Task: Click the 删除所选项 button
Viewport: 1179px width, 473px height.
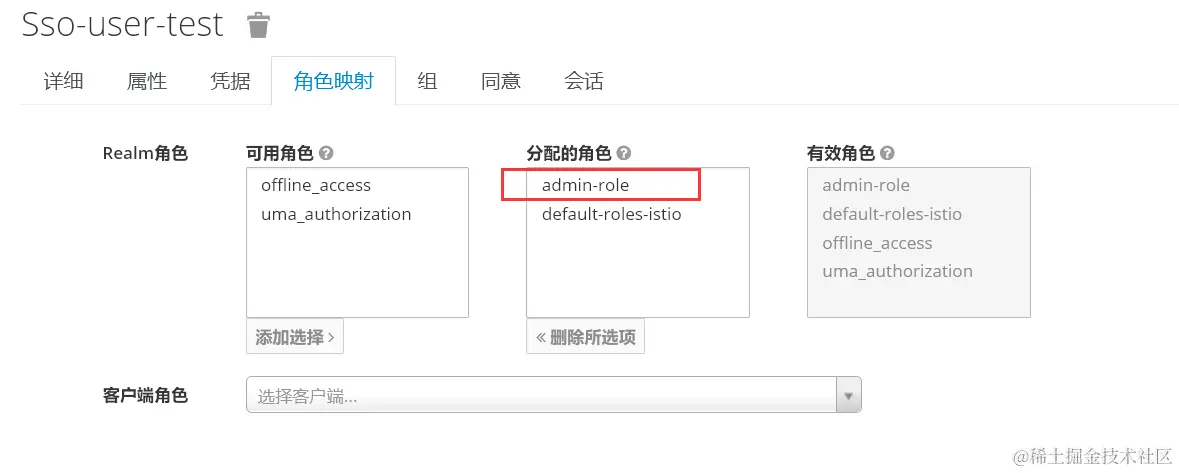Action: click(x=585, y=337)
